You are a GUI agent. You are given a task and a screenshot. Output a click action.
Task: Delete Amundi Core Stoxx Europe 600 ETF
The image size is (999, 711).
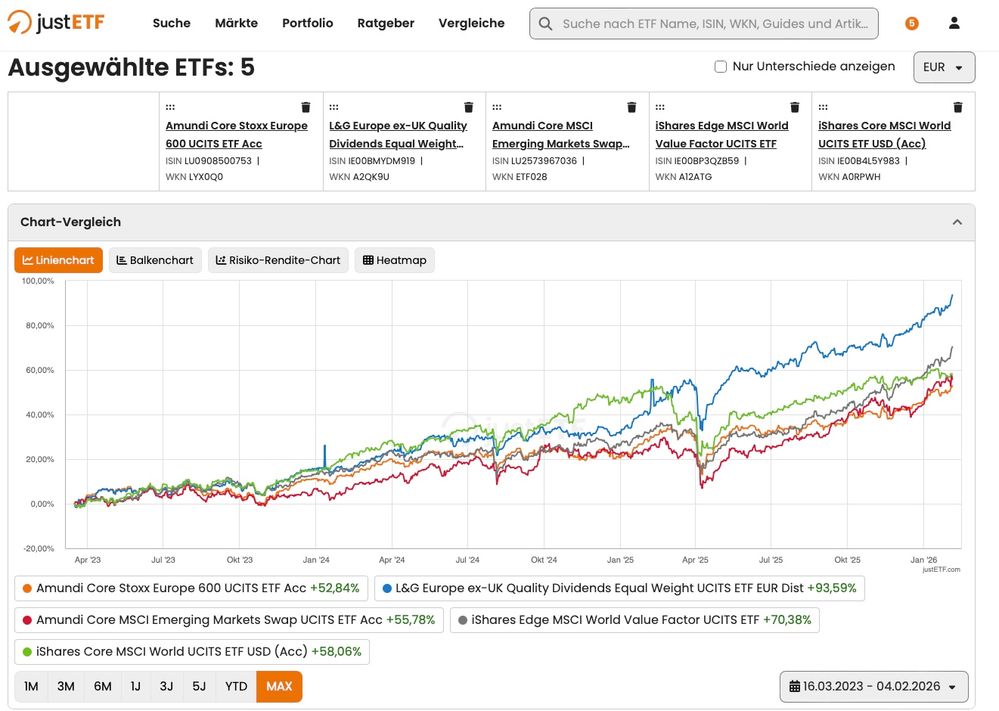click(306, 107)
